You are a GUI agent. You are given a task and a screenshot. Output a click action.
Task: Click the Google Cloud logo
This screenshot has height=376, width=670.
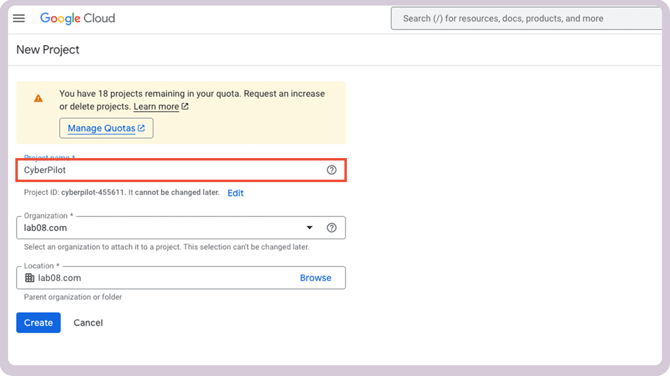pos(77,18)
